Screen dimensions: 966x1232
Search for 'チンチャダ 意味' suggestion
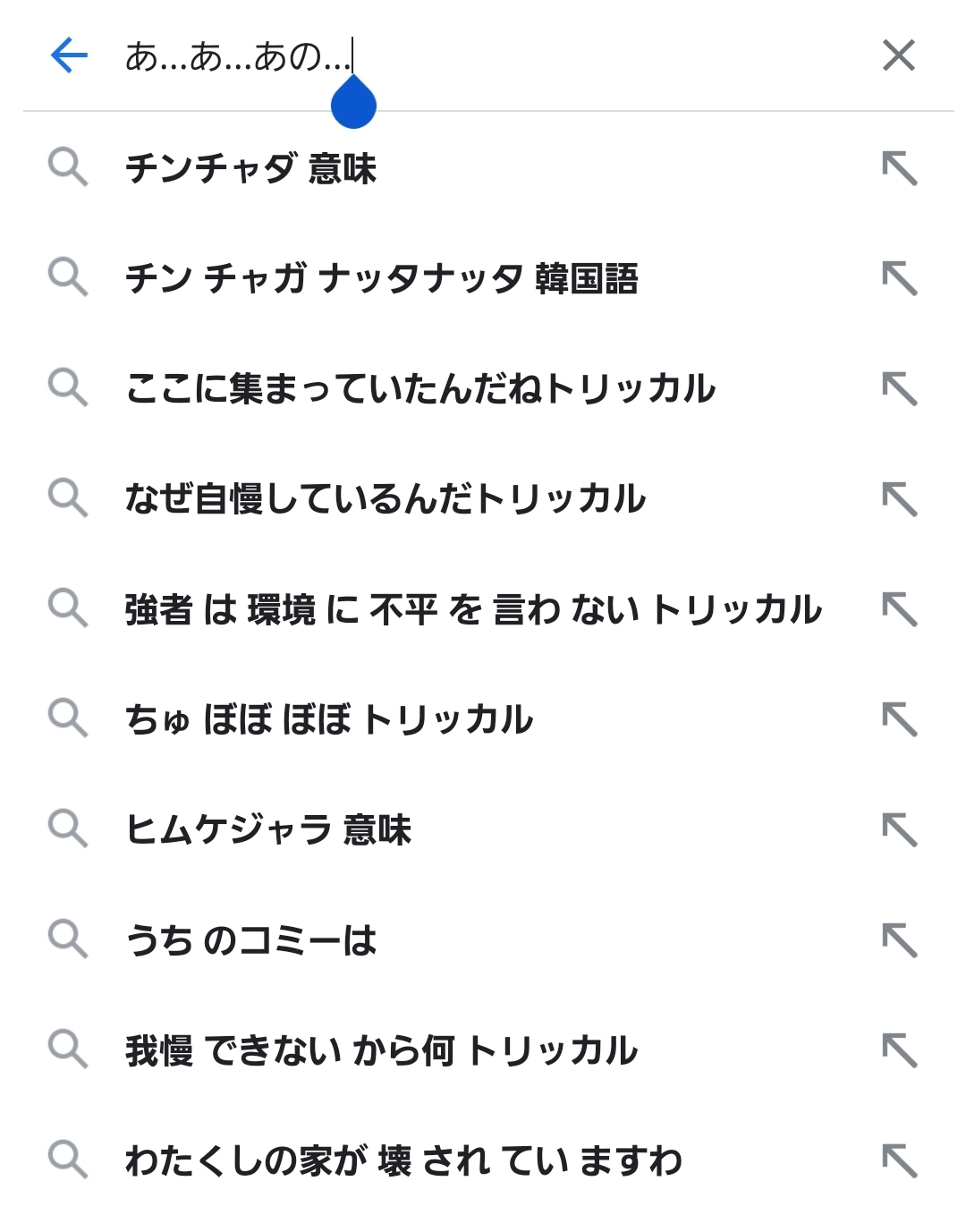[251, 168]
